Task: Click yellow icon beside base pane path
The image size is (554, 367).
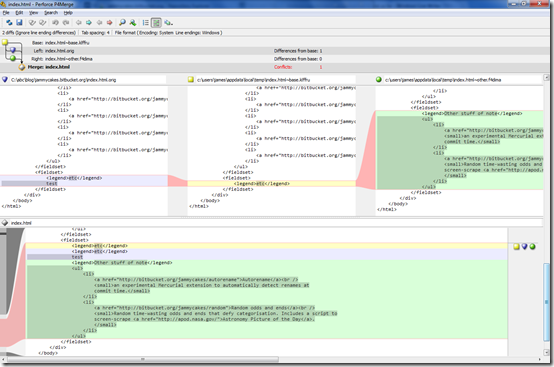Action: click(x=191, y=79)
